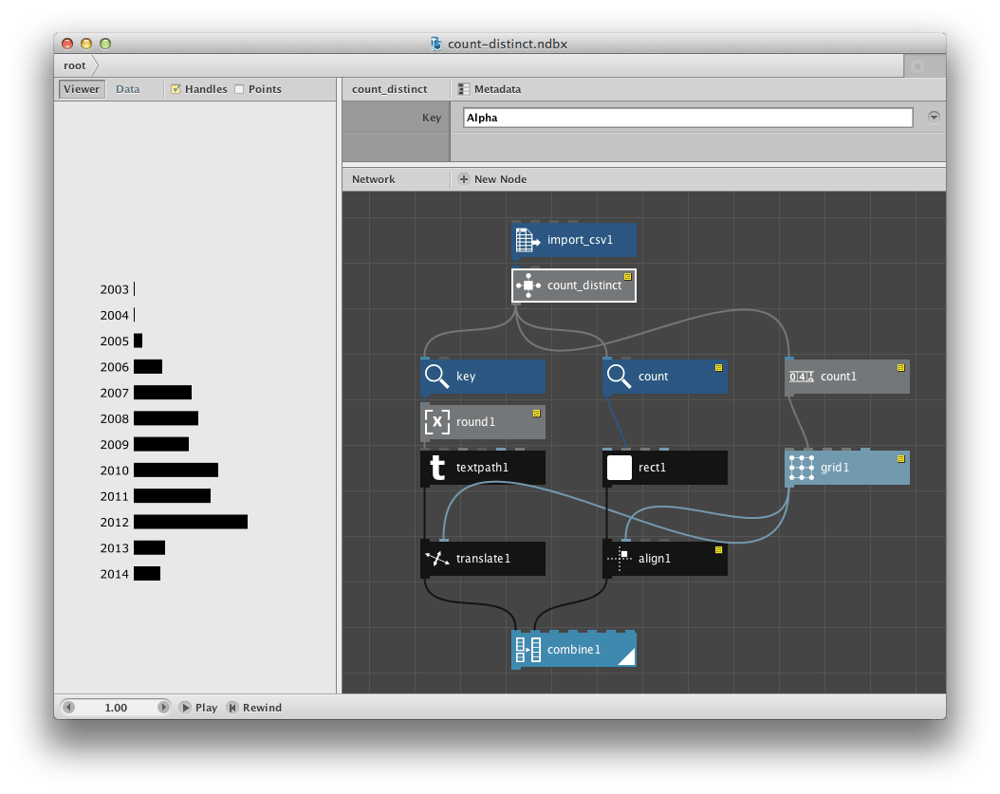Click the rect1 node white square icon
1000x794 pixels.
click(x=619, y=467)
